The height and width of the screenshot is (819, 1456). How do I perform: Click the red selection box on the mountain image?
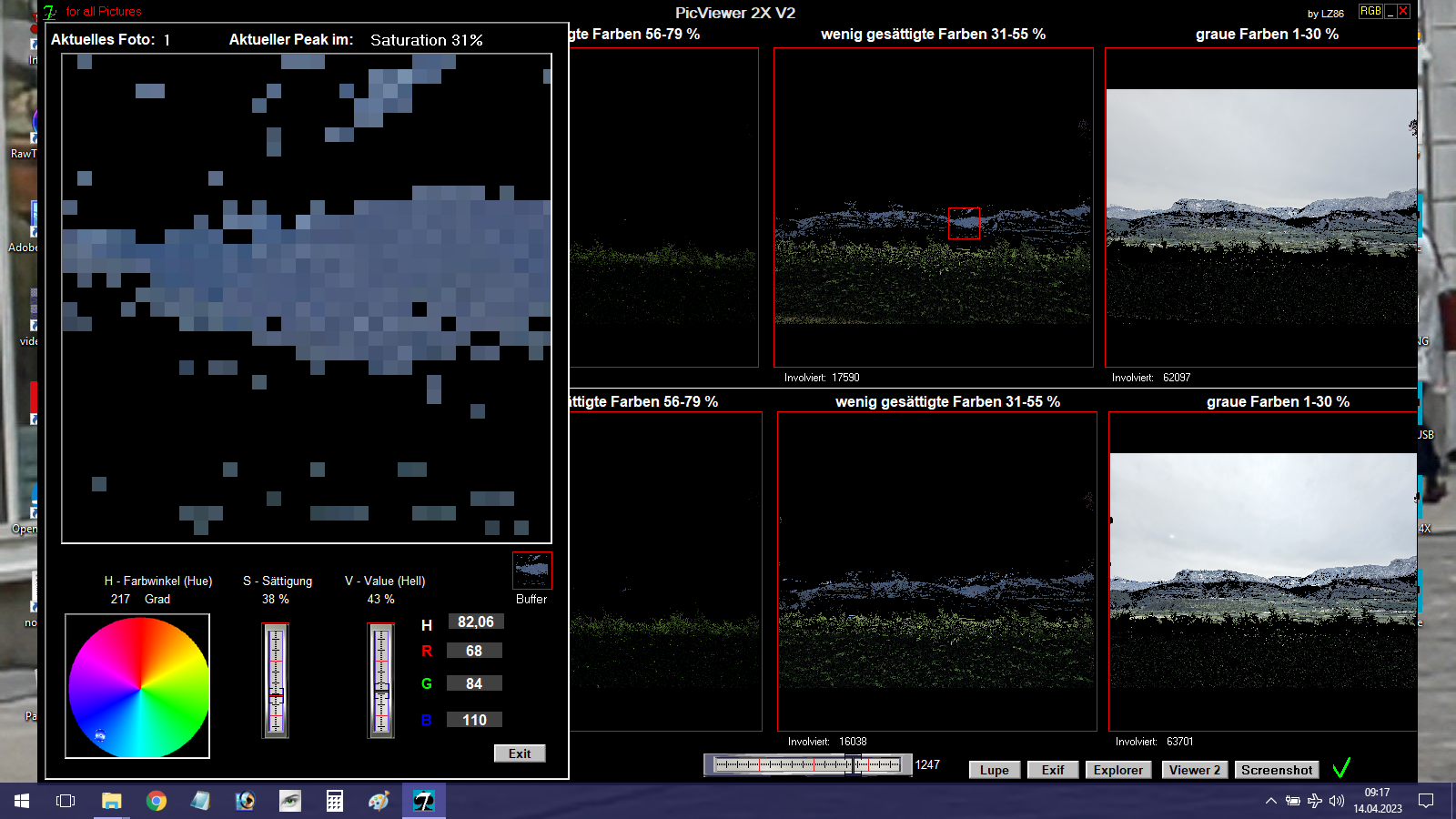(964, 223)
